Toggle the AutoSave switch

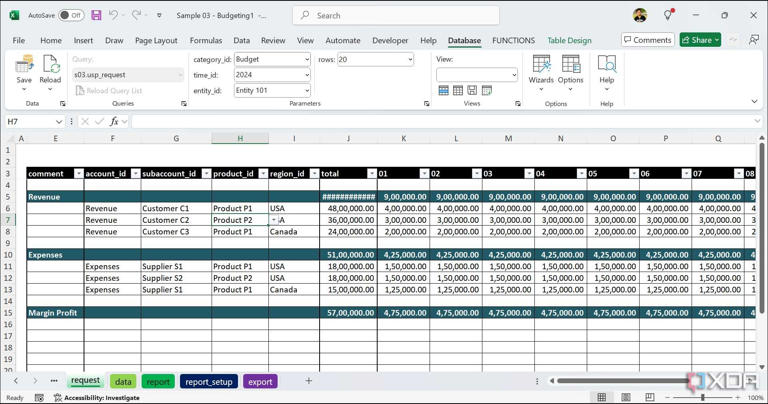tap(70, 16)
